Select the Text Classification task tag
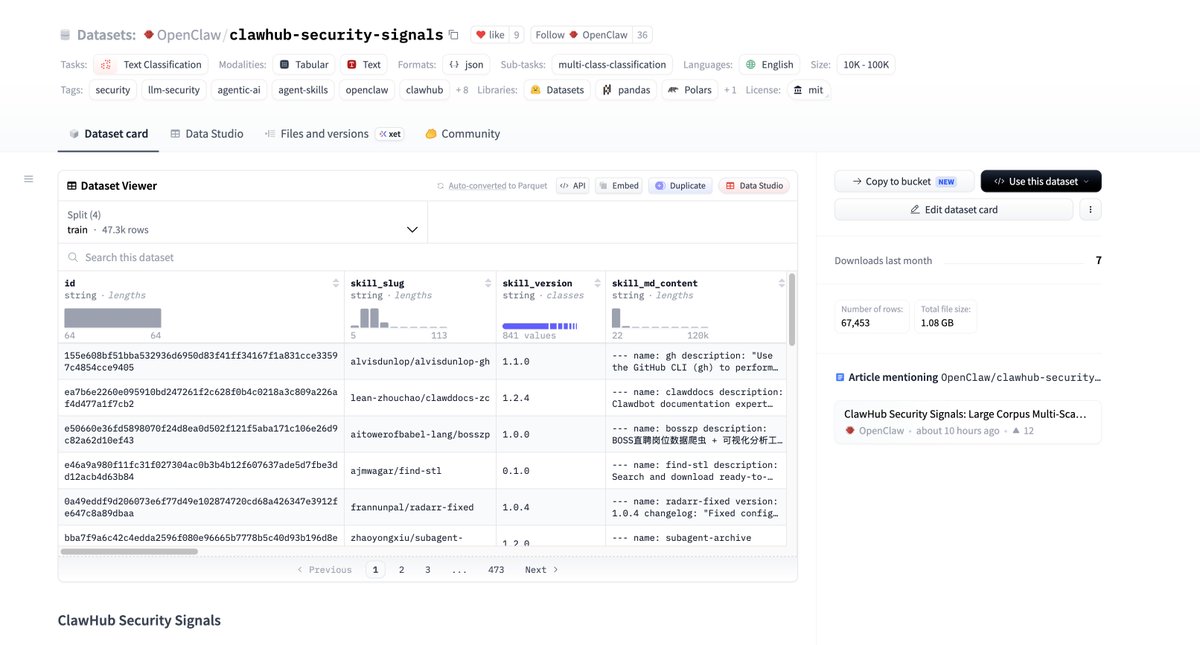Screen dimensions: 1200x645 coord(150,64)
